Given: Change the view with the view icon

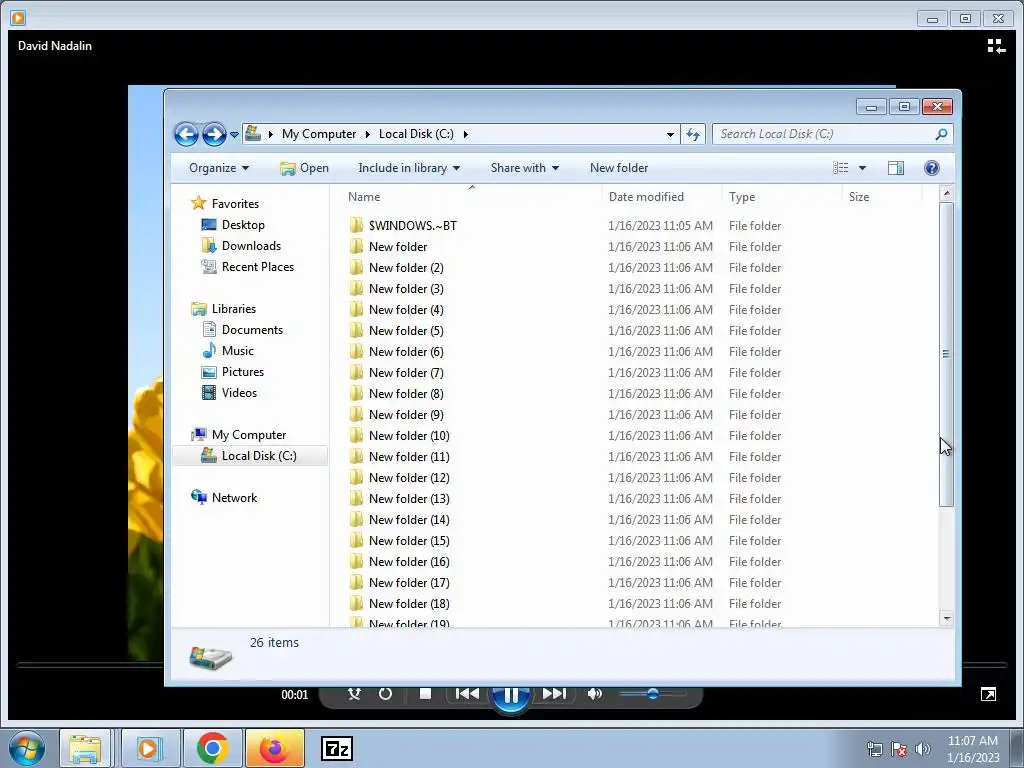Looking at the screenshot, I should [x=840, y=168].
